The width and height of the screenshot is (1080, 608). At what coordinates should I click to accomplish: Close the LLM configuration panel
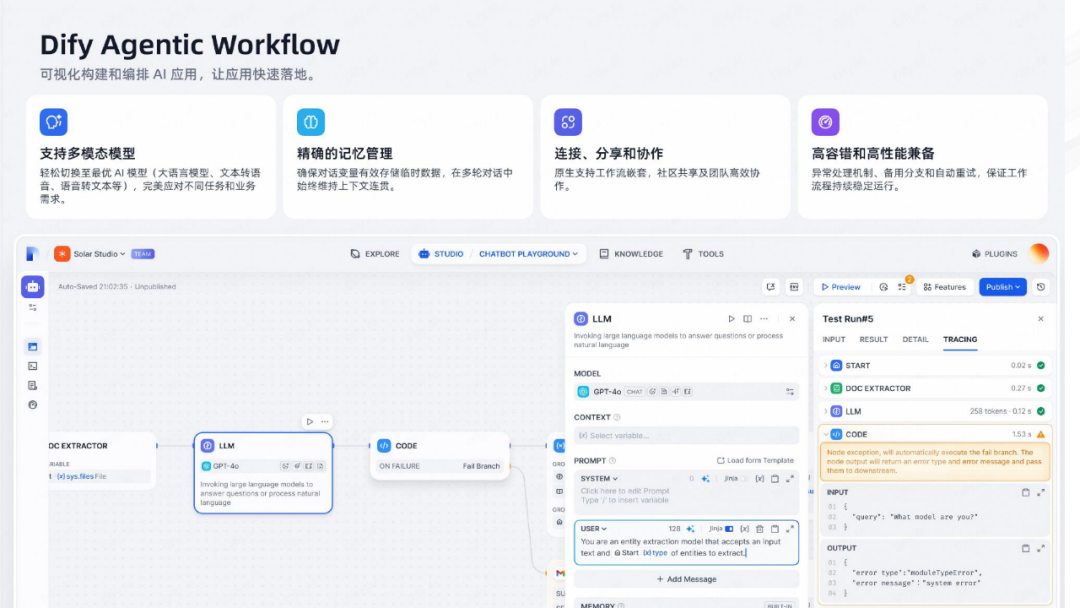pos(792,319)
